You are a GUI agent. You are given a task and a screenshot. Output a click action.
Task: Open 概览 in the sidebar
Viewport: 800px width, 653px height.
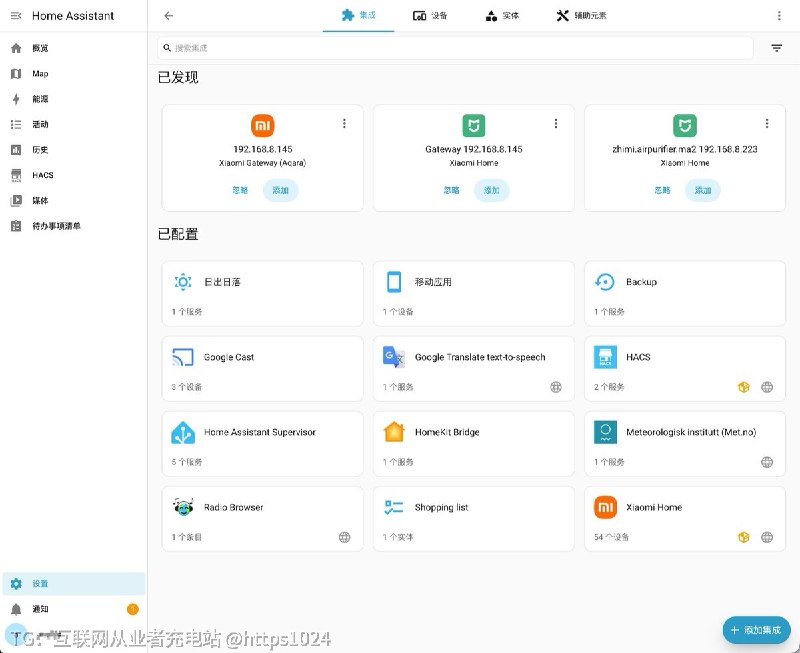point(73,48)
